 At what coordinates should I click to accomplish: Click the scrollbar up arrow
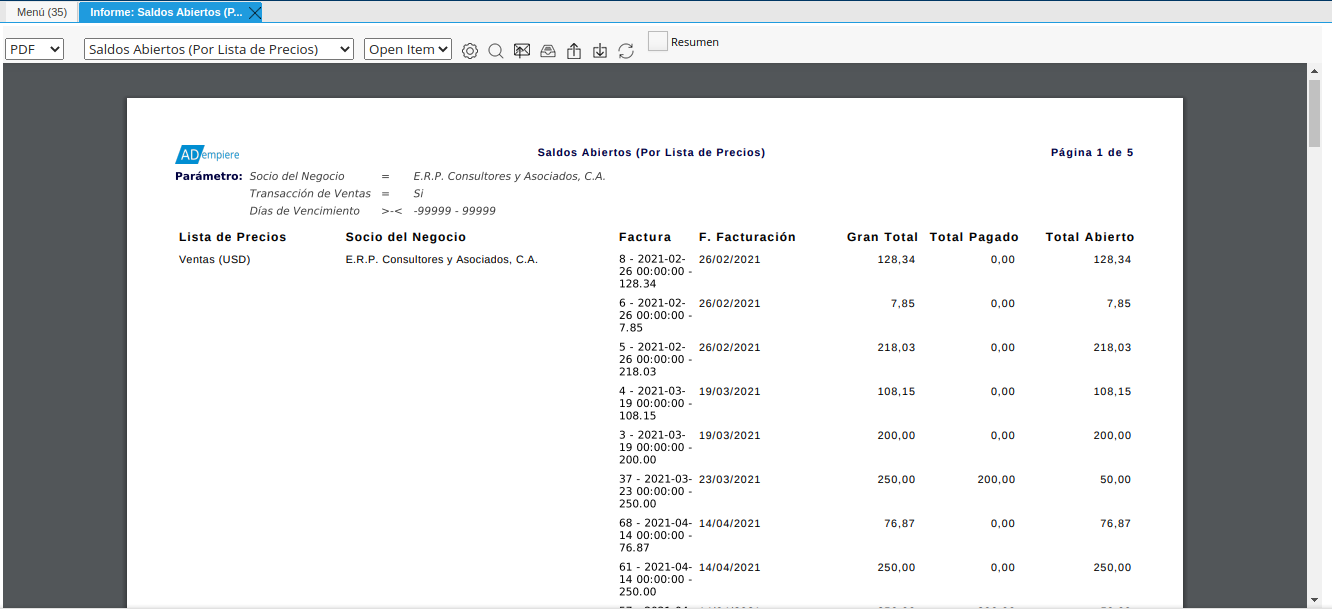1314,71
